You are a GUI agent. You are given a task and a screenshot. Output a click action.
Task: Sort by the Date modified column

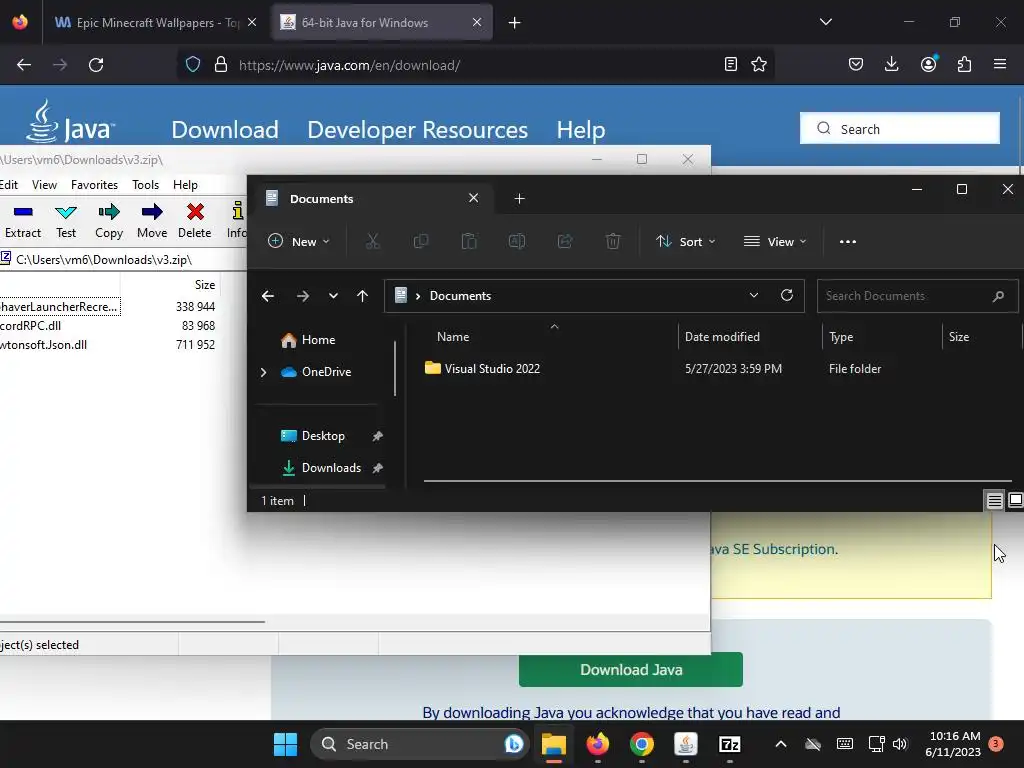click(x=722, y=337)
